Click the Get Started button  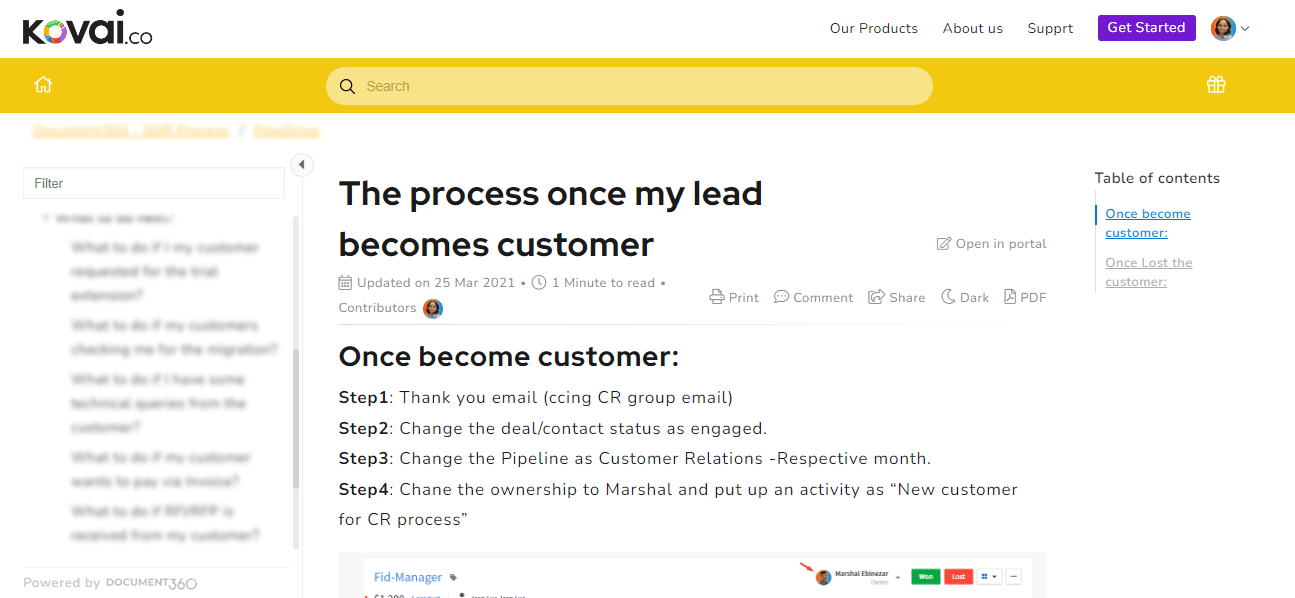coord(1146,28)
